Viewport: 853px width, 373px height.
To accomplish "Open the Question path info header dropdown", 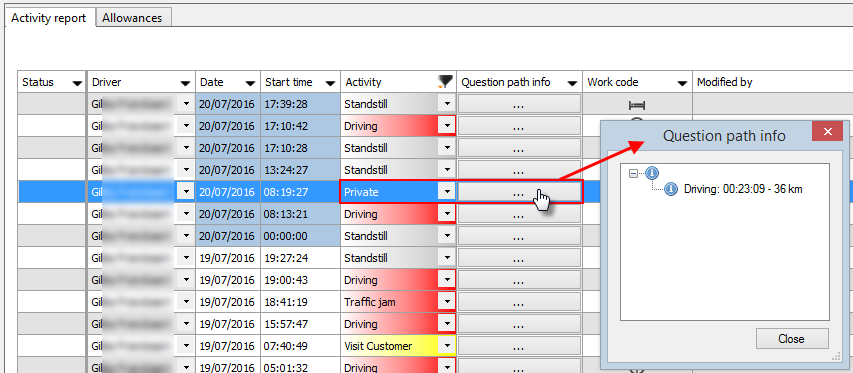I will pos(572,83).
